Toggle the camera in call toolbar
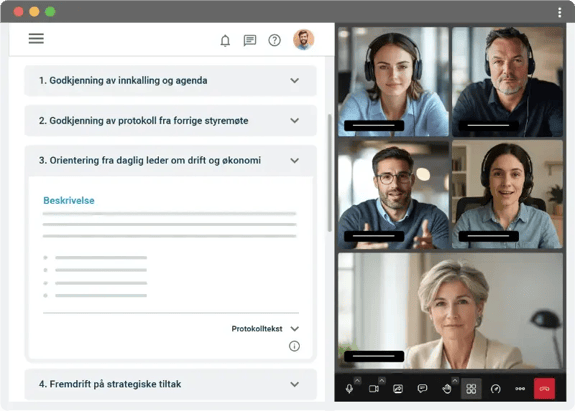 374,389
